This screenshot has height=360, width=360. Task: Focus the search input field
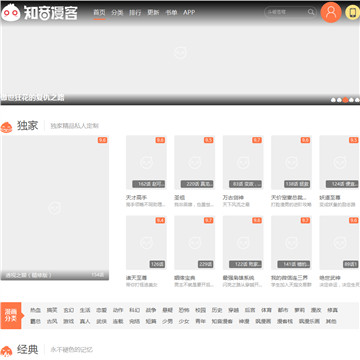pos(286,12)
